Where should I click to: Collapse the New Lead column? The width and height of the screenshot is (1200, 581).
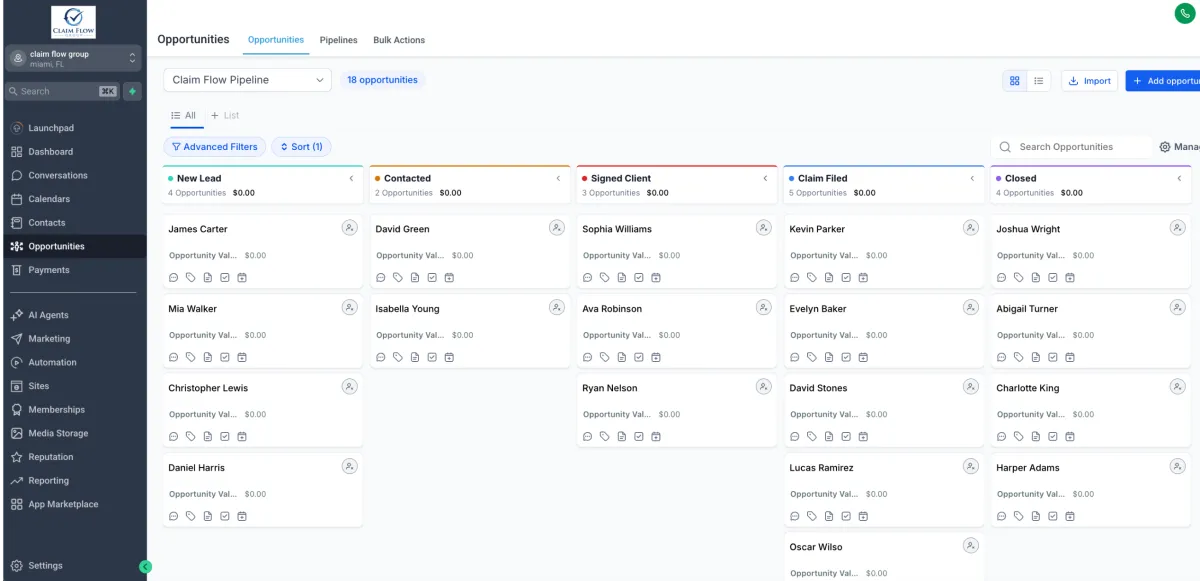351,179
